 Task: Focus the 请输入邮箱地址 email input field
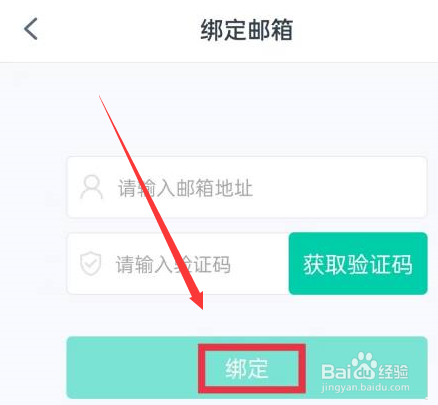coord(247,187)
